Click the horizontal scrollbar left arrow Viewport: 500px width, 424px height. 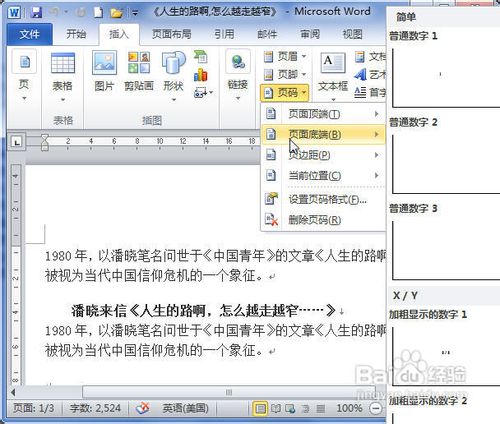[13, 392]
